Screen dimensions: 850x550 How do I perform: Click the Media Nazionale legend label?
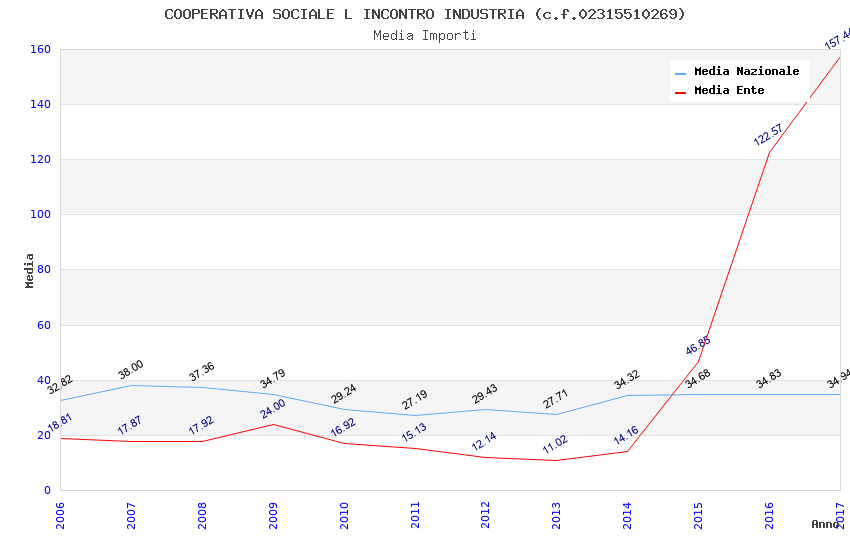pos(746,71)
